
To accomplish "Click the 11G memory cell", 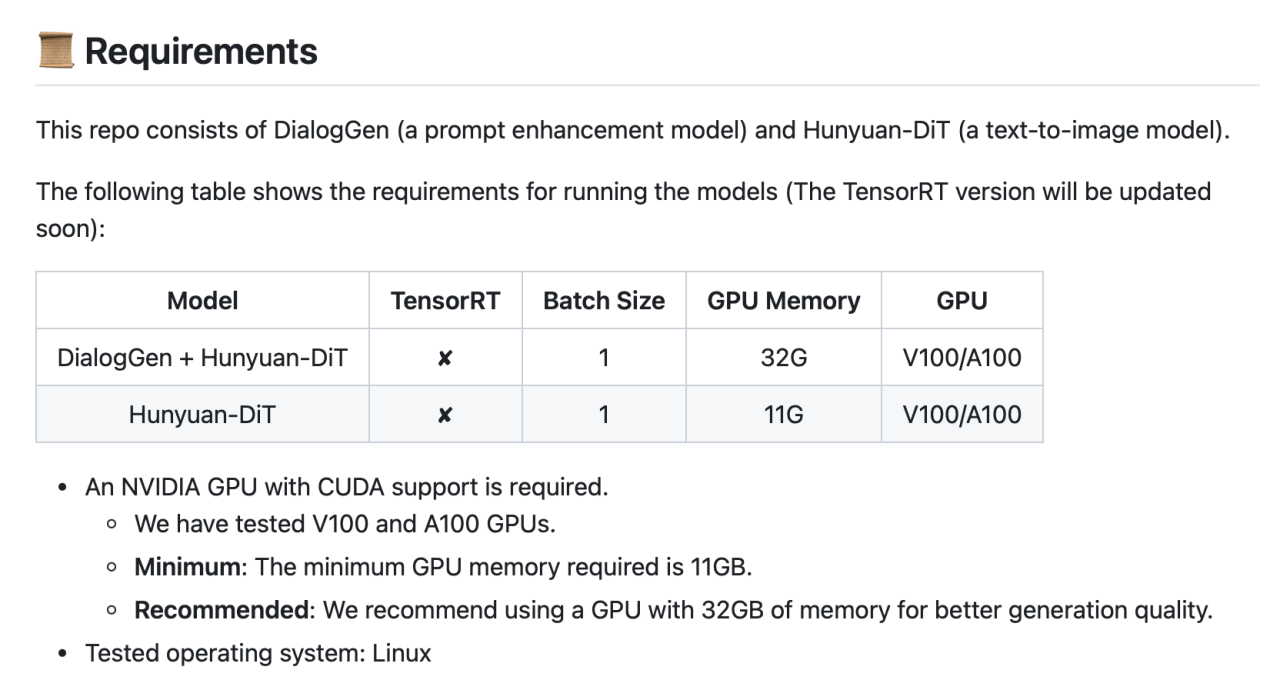I will [x=783, y=414].
